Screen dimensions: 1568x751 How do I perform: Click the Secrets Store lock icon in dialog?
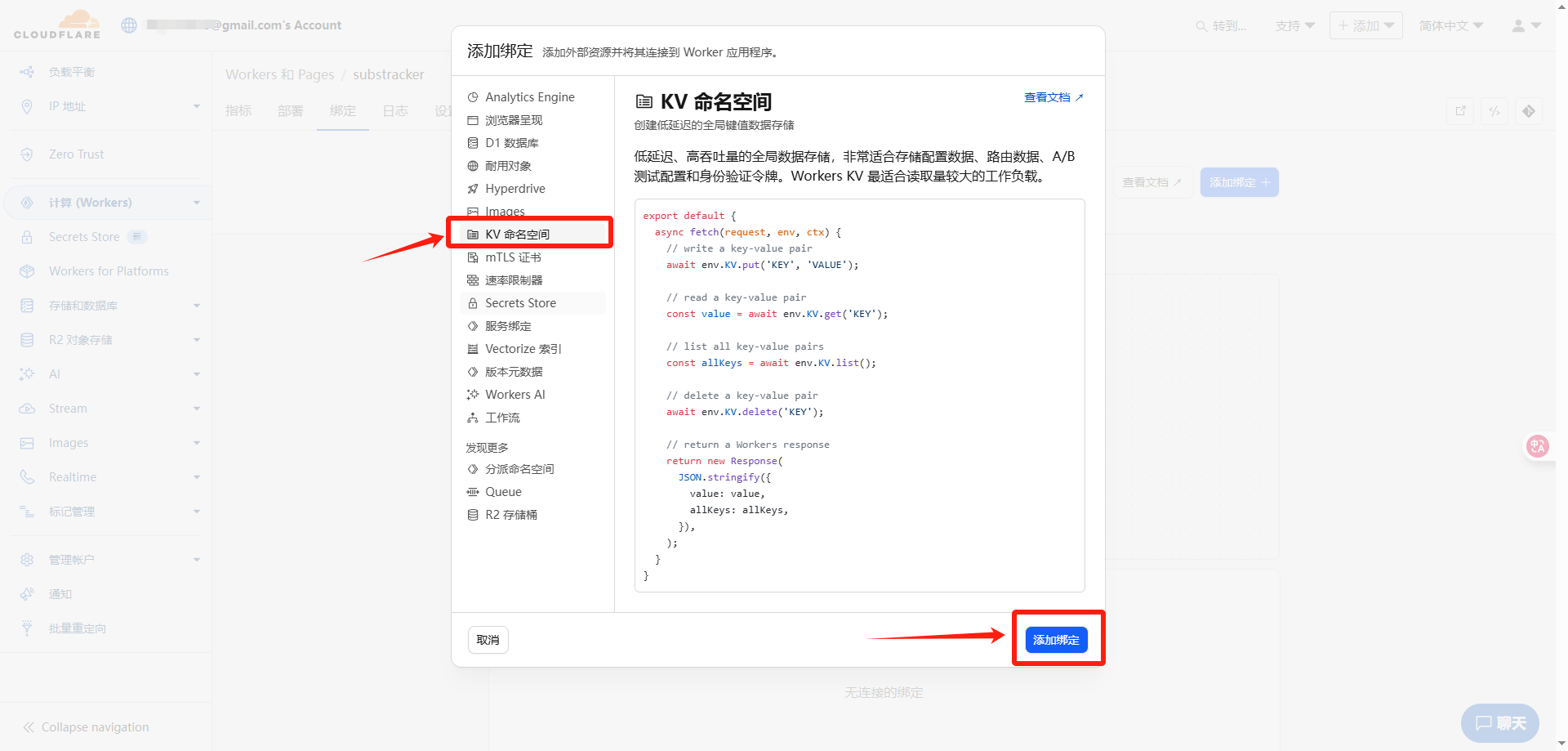pyautogui.click(x=473, y=303)
